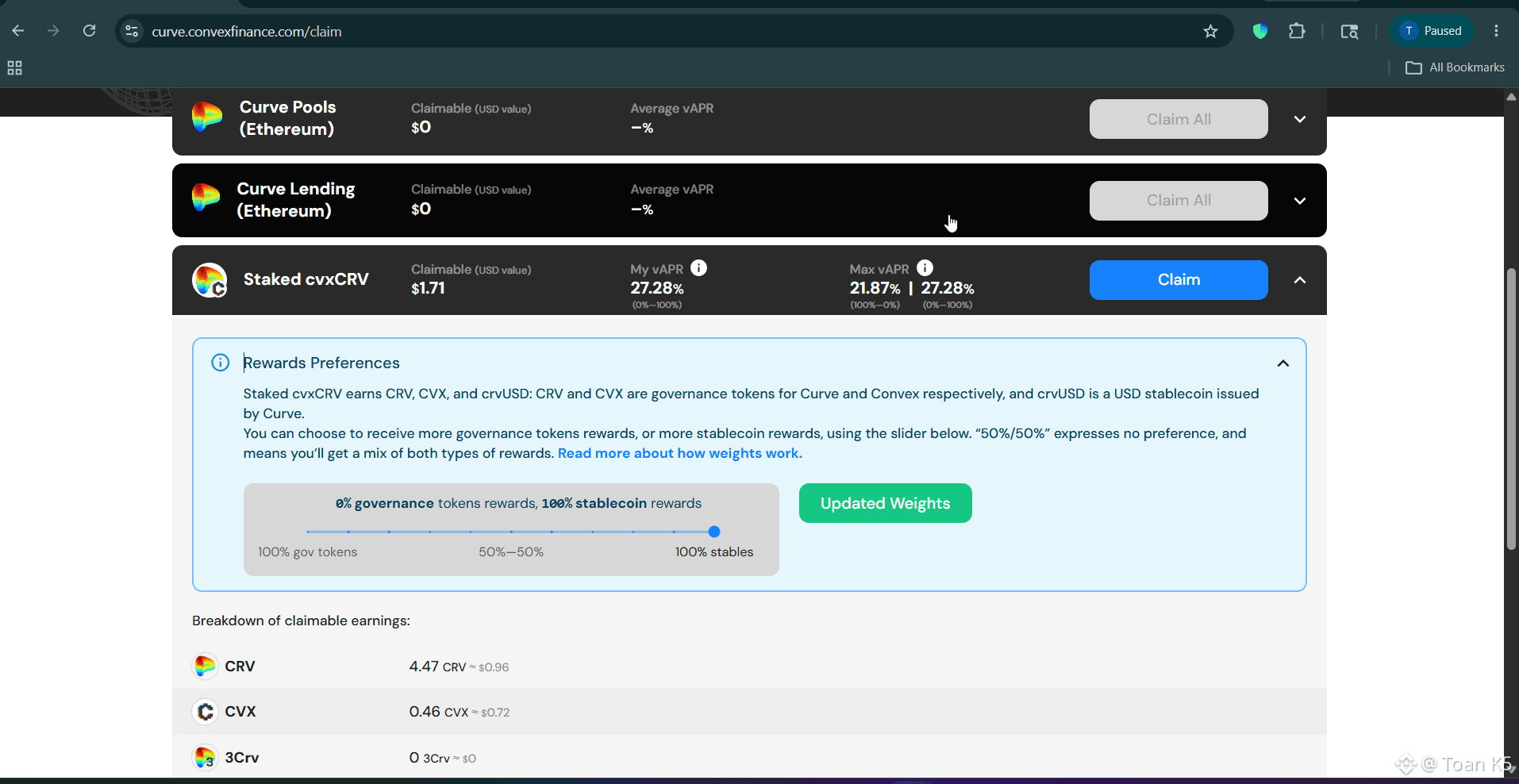The height and width of the screenshot is (784, 1519).
Task: Bookmark this page with the star icon
Action: [1210, 31]
